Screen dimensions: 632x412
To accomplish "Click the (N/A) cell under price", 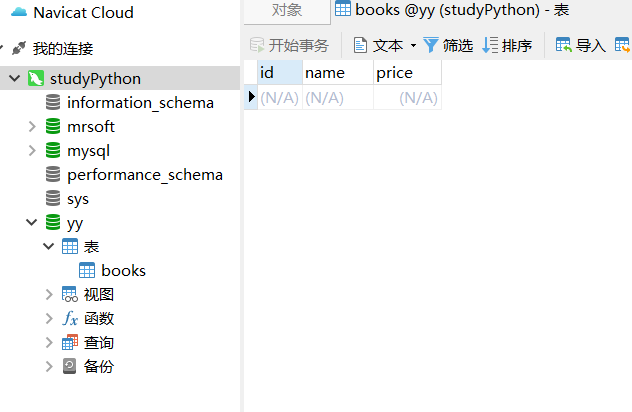I will pyautogui.click(x=407, y=98).
